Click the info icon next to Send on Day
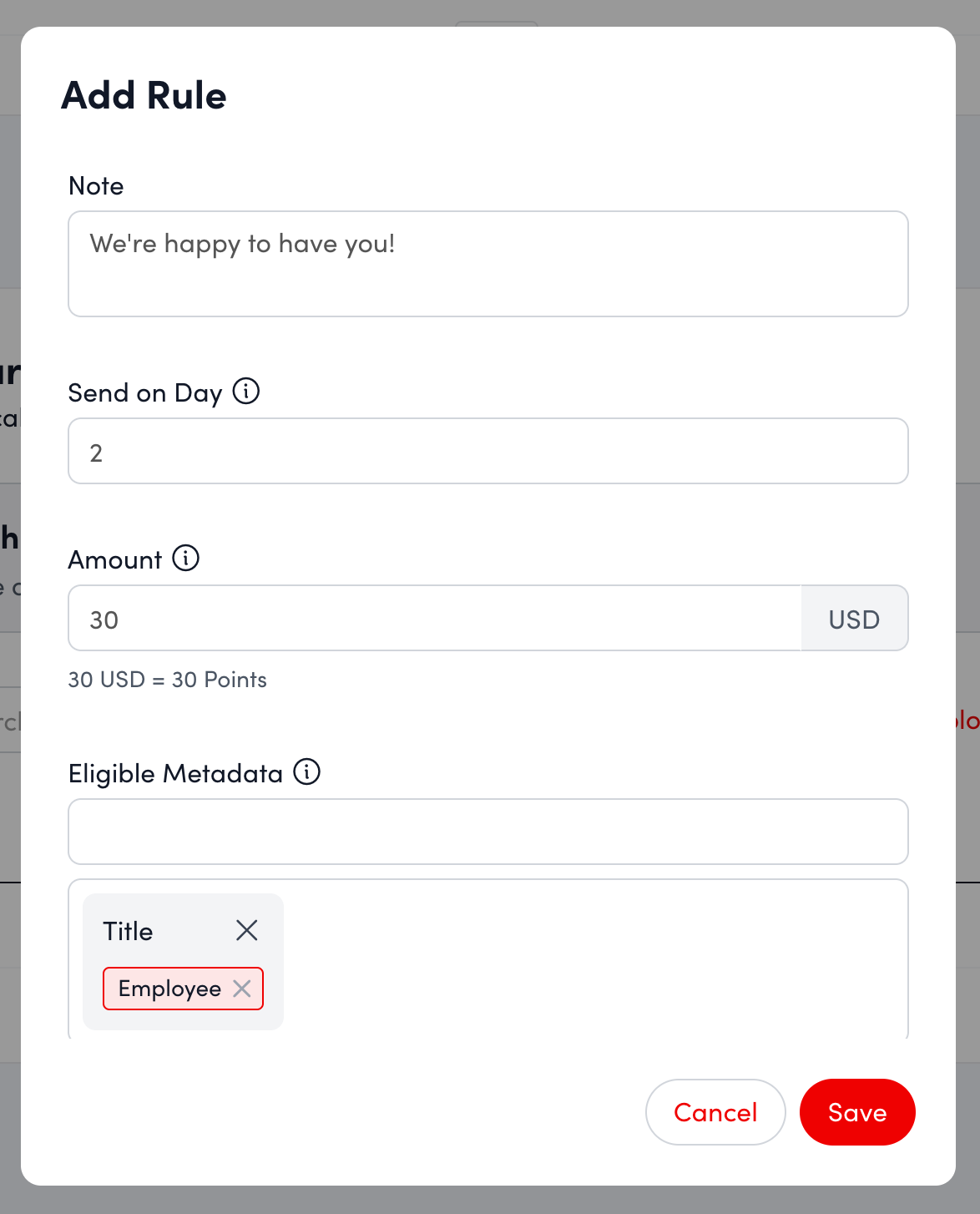 (246, 391)
